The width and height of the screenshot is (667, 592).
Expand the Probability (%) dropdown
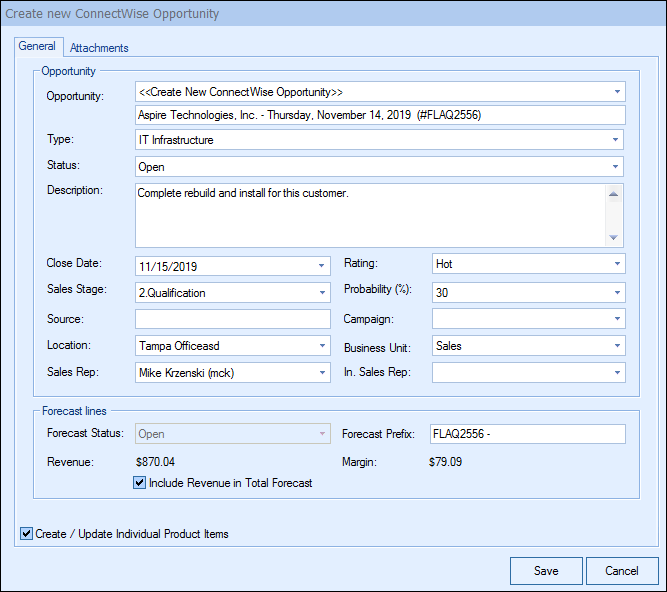(617, 292)
